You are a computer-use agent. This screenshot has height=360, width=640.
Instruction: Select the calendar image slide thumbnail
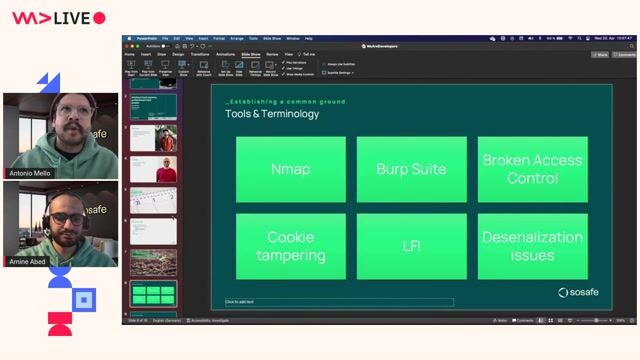tap(153, 200)
